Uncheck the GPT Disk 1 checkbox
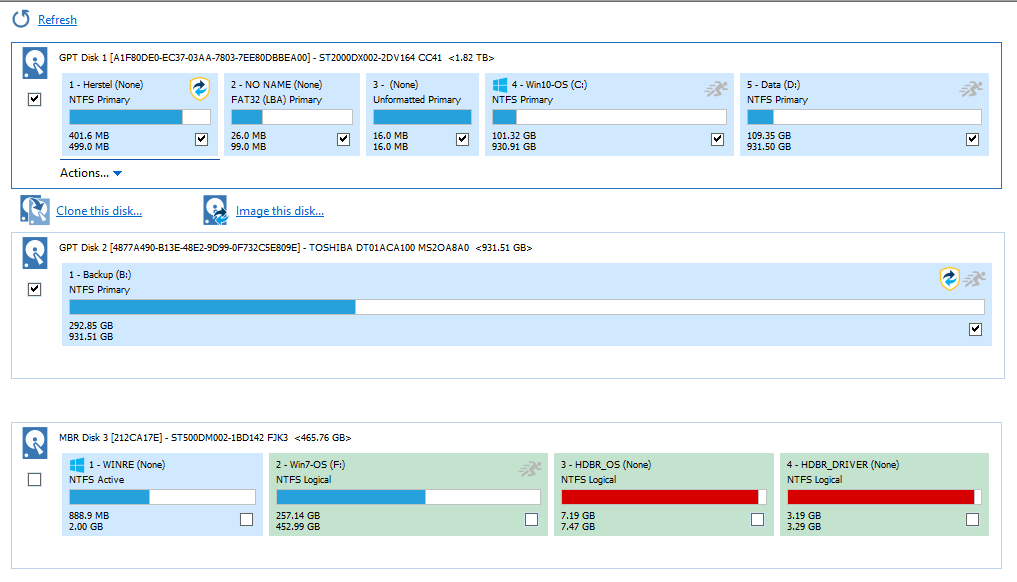Image resolution: width=1017 pixels, height=582 pixels. click(35, 100)
